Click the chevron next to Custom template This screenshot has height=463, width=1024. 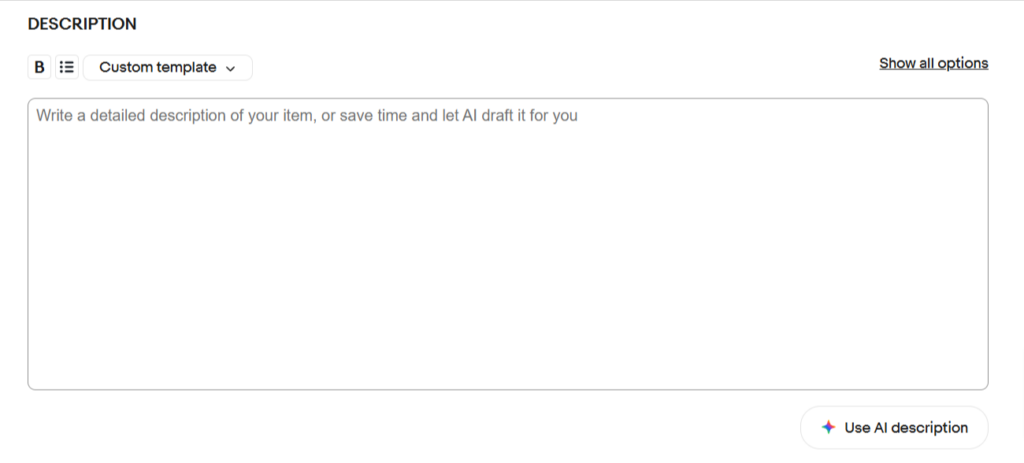[x=231, y=68]
